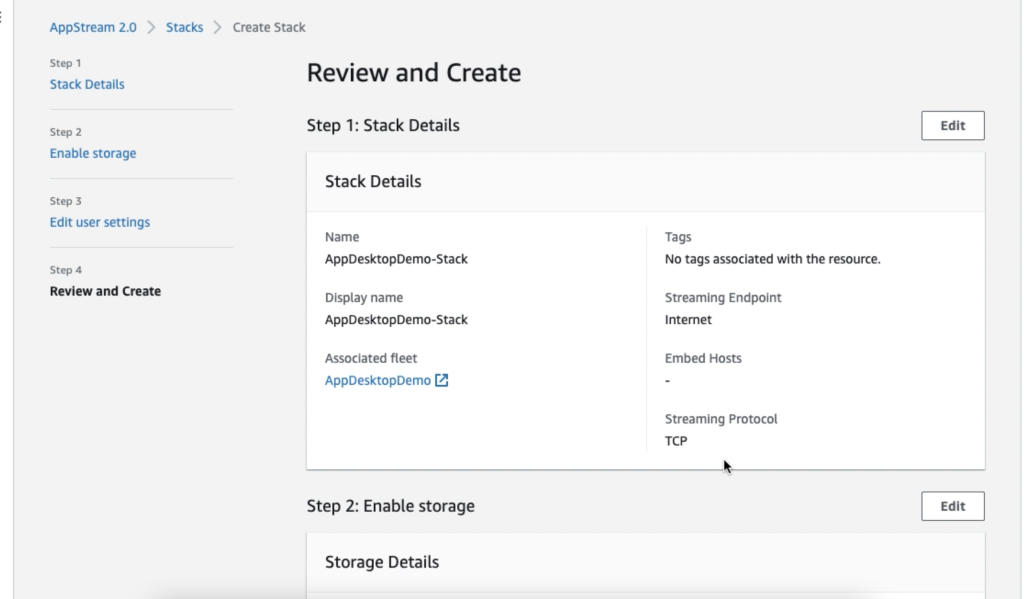Click the breadcrumb chevron after AppStream 2.0
This screenshot has height=599, width=1024.
pos(152,27)
